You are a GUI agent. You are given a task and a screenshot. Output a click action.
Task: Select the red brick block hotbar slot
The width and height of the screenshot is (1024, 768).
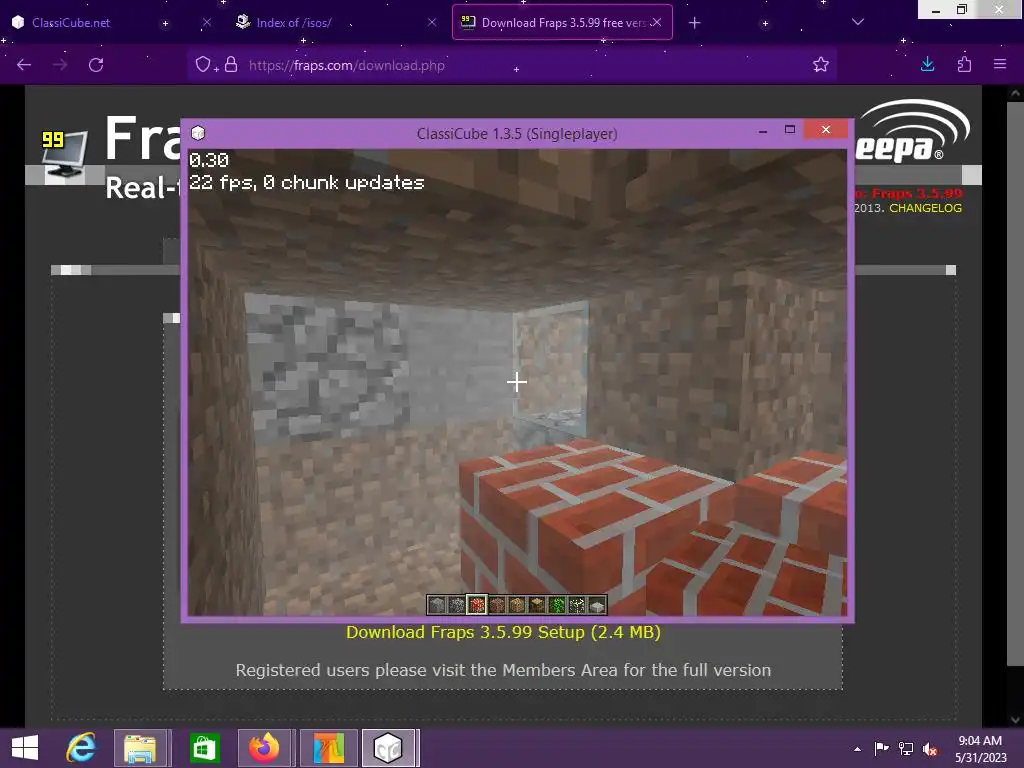click(477, 605)
